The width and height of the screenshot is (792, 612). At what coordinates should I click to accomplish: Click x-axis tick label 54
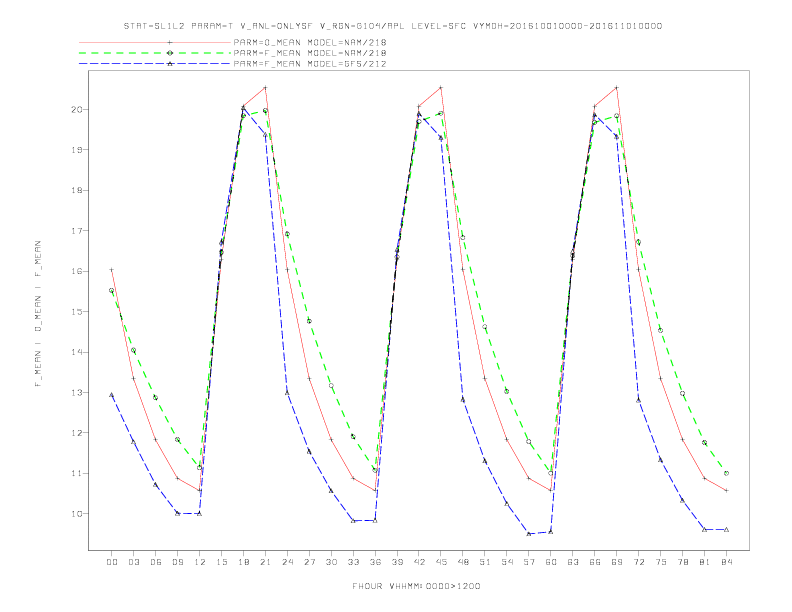(507, 562)
